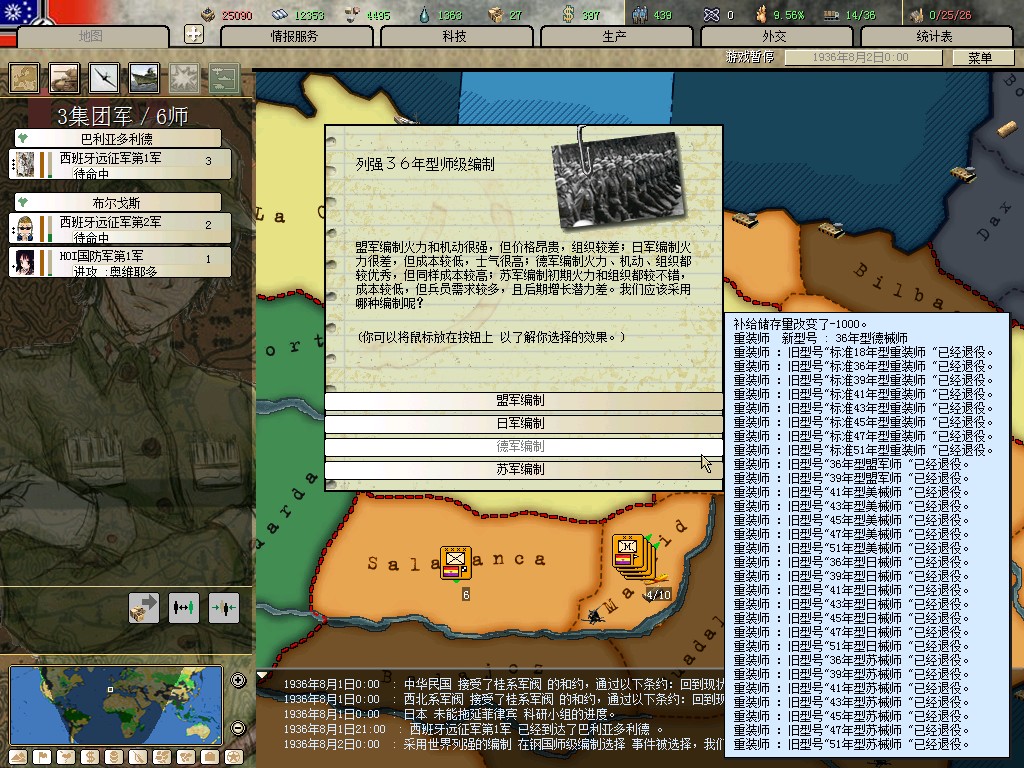Switch to political flag map mode

click(43, 757)
